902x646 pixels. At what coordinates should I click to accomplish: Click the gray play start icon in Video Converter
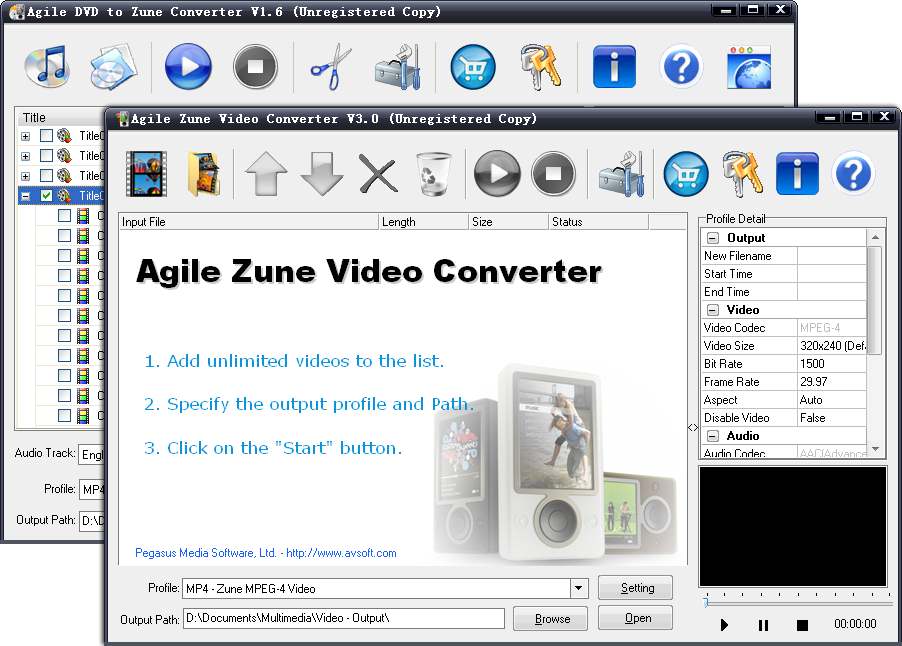coord(497,173)
